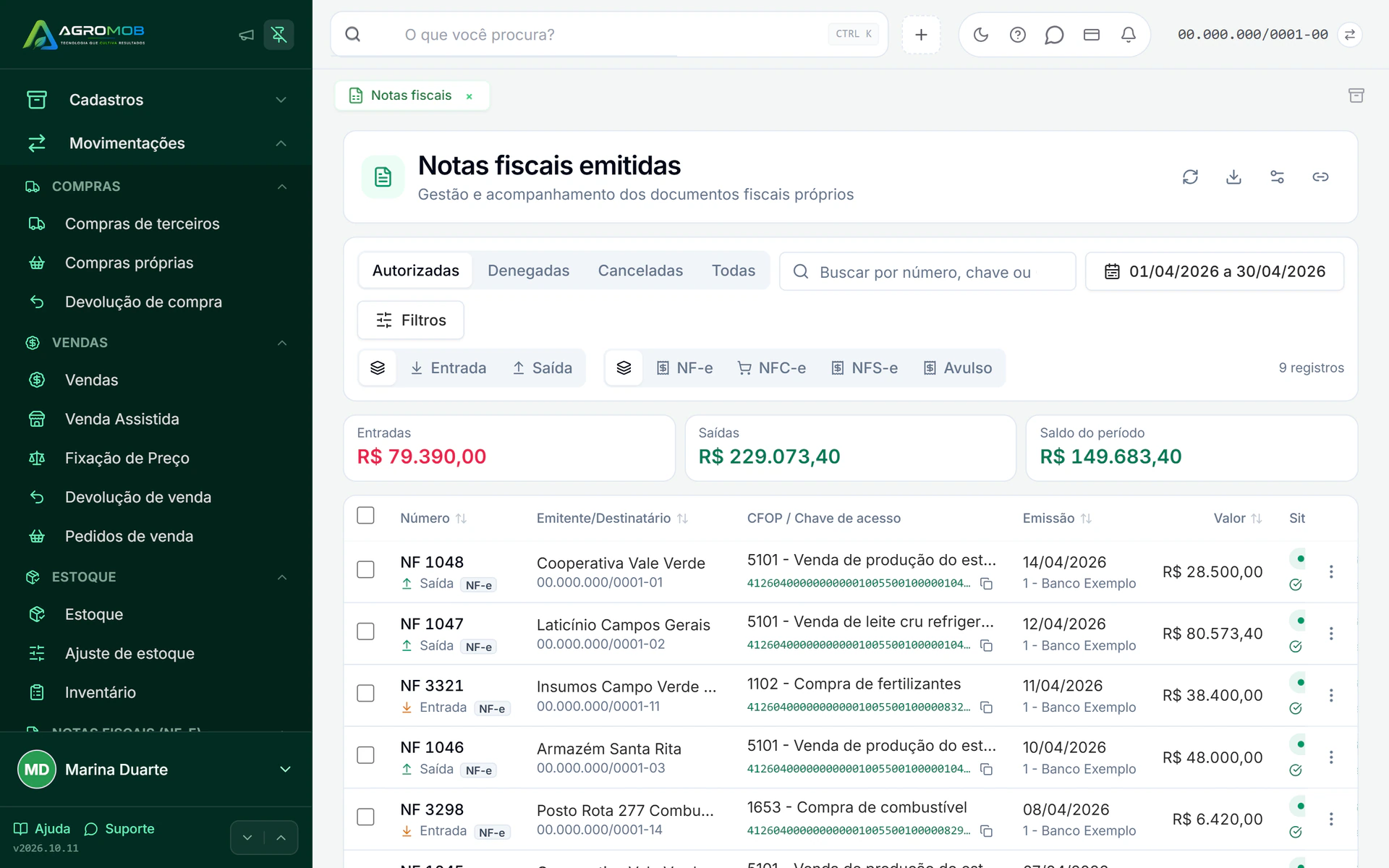Toggle the sidebar pin icon
The width and height of the screenshot is (1389, 868).
click(x=279, y=35)
